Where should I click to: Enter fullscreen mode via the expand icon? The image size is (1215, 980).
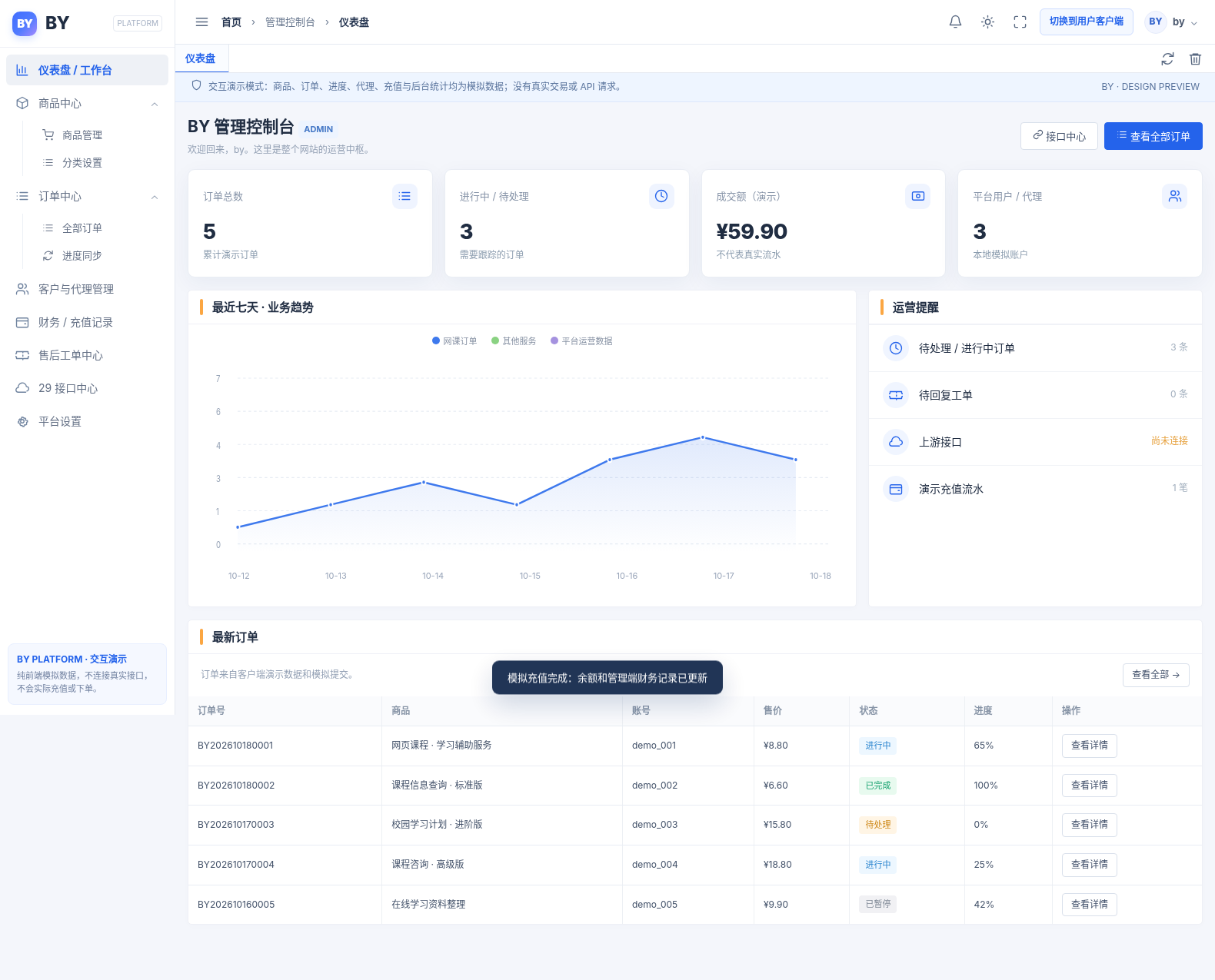[x=1020, y=22]
